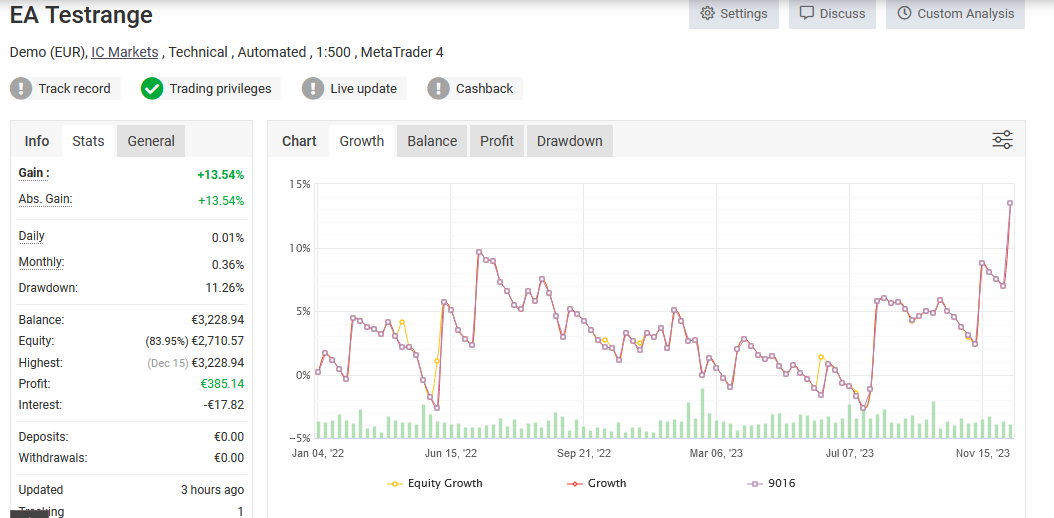Screen dimensions: 1054x518
Task: Switch to the Stats tab
Action: [x=88, y=141]
